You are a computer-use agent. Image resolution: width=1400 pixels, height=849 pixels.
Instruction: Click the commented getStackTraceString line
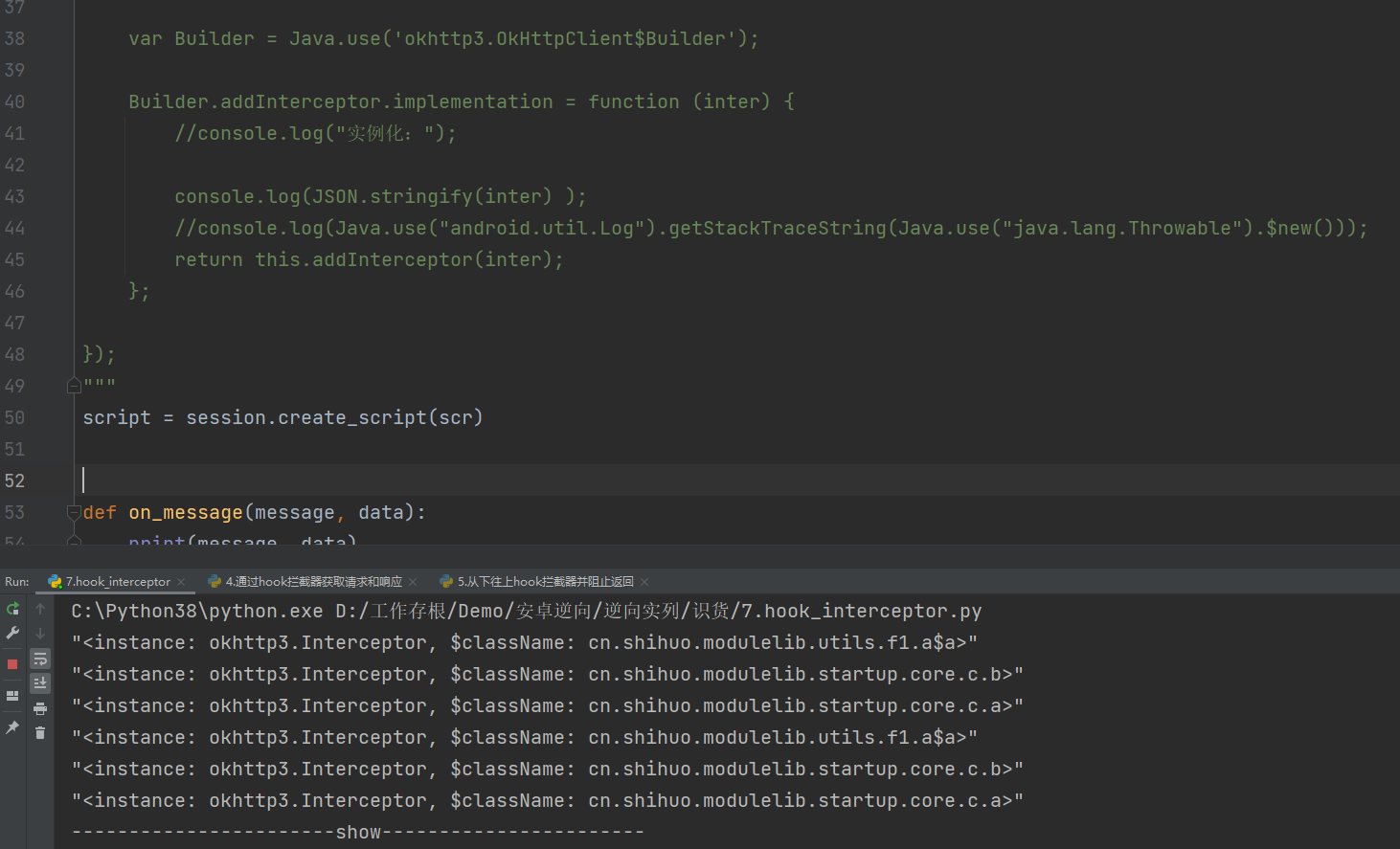[x=771, y=228]
